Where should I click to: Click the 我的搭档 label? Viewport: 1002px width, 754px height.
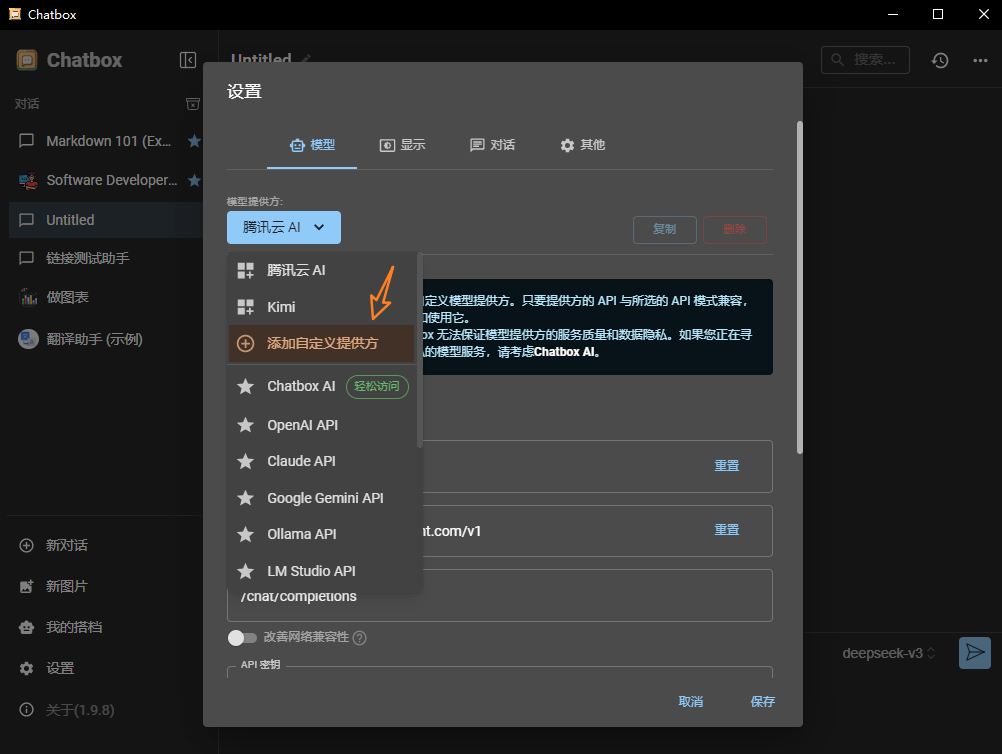pos(74,627)
